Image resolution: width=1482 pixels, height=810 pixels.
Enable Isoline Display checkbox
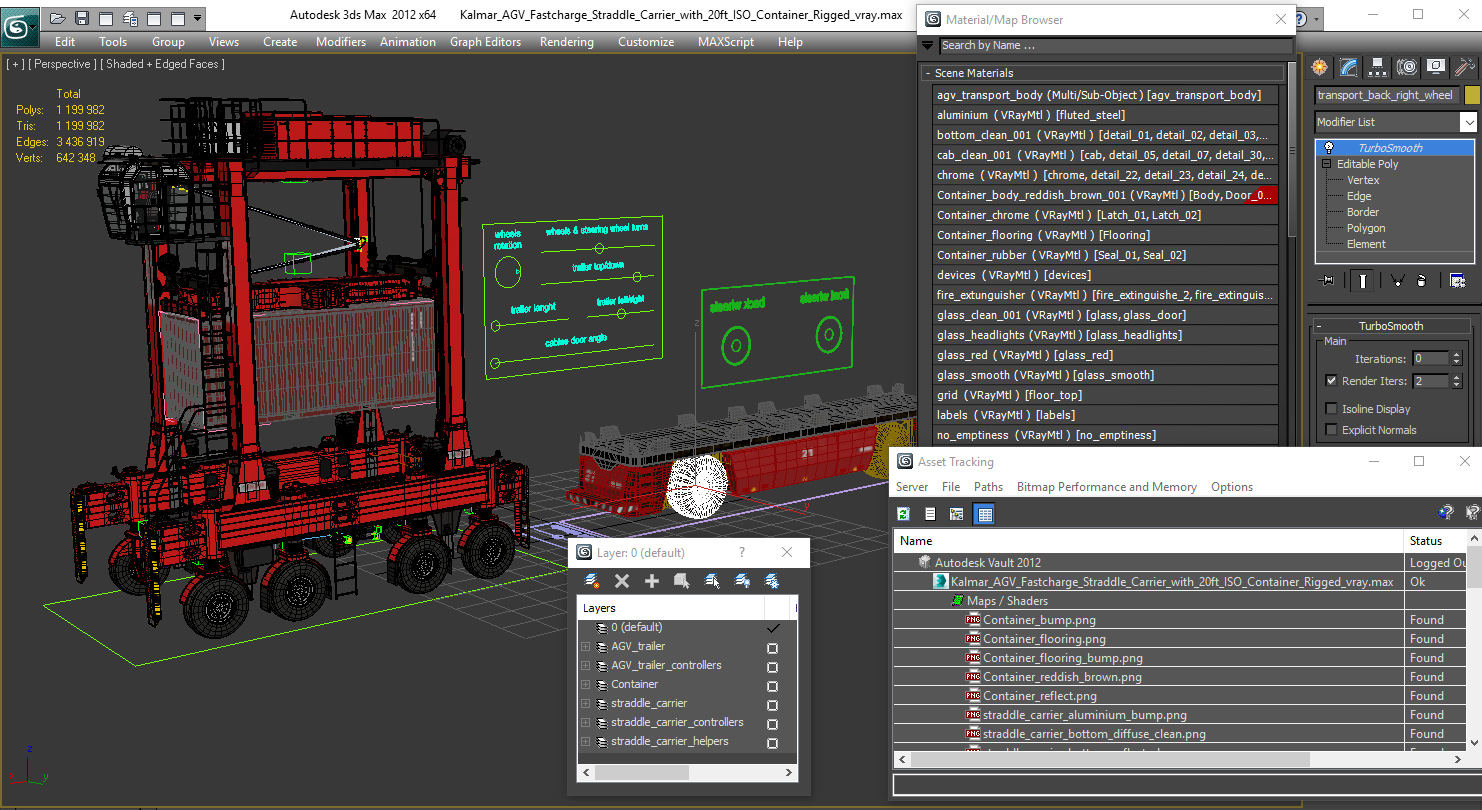click(x=1331, y=409)
